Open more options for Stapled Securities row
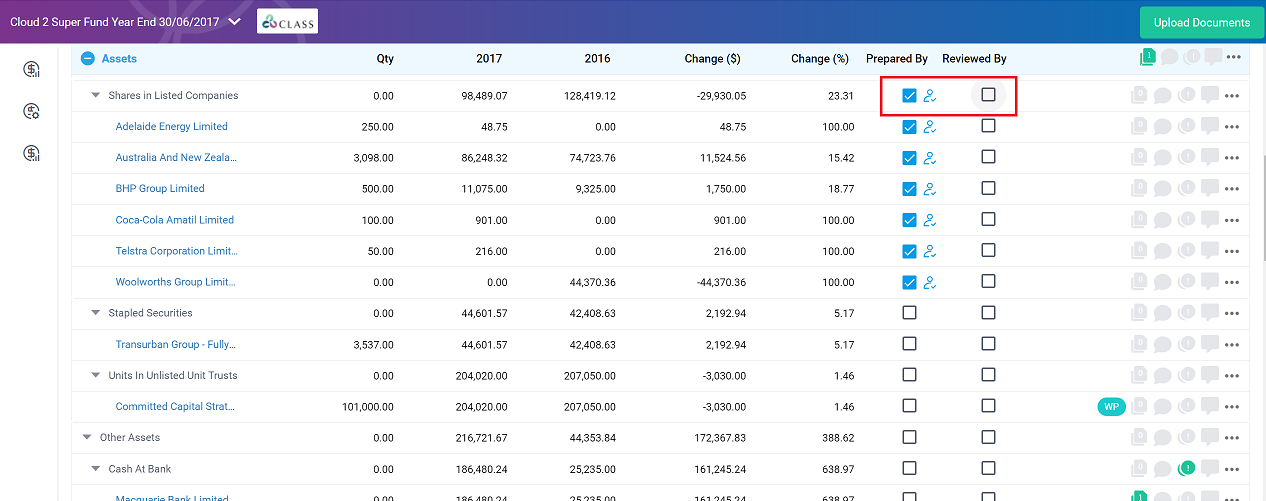The image size is (1266, 501). [1232, 313]
